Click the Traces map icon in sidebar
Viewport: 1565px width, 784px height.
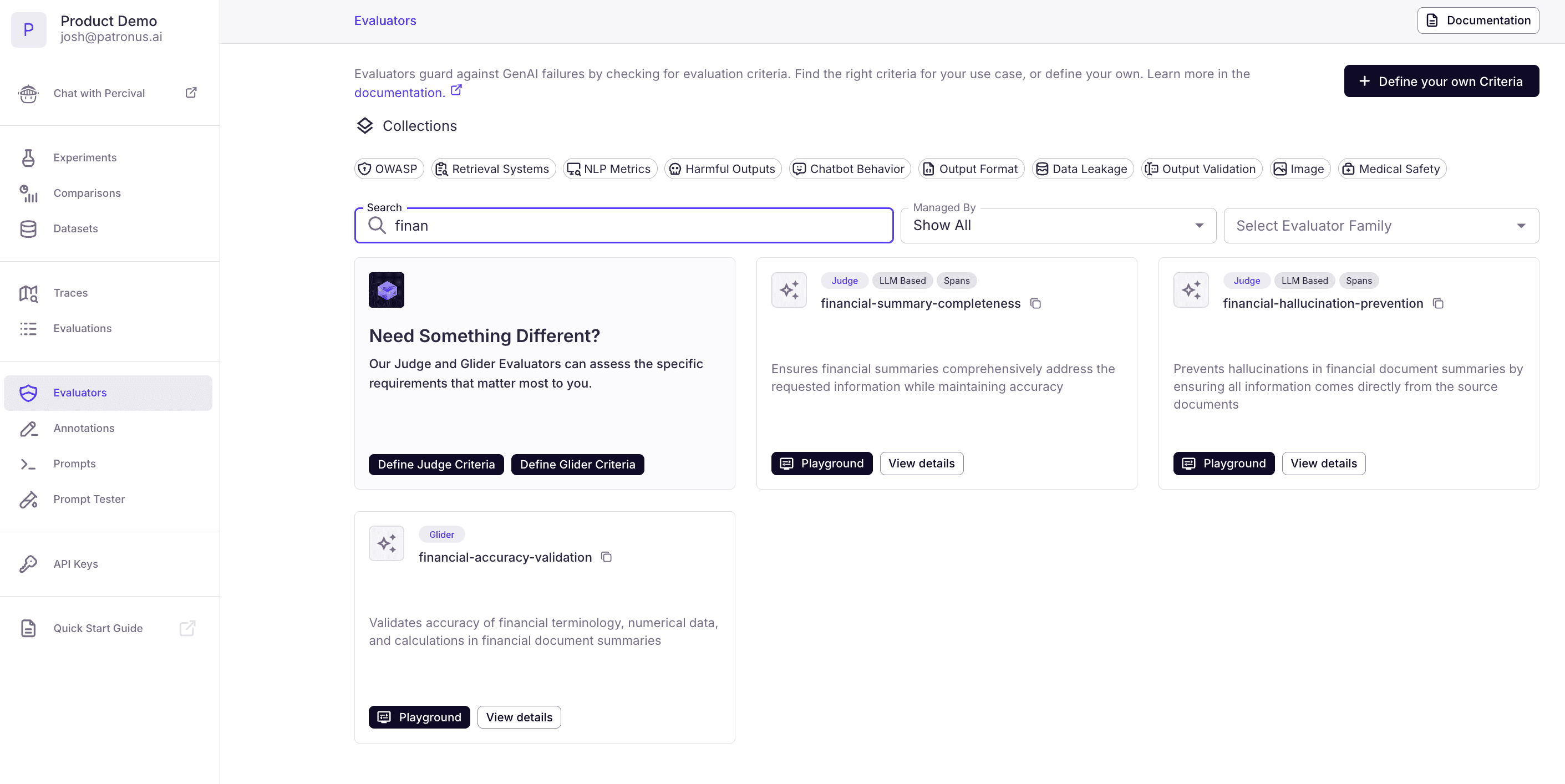[x=28, y=293]
